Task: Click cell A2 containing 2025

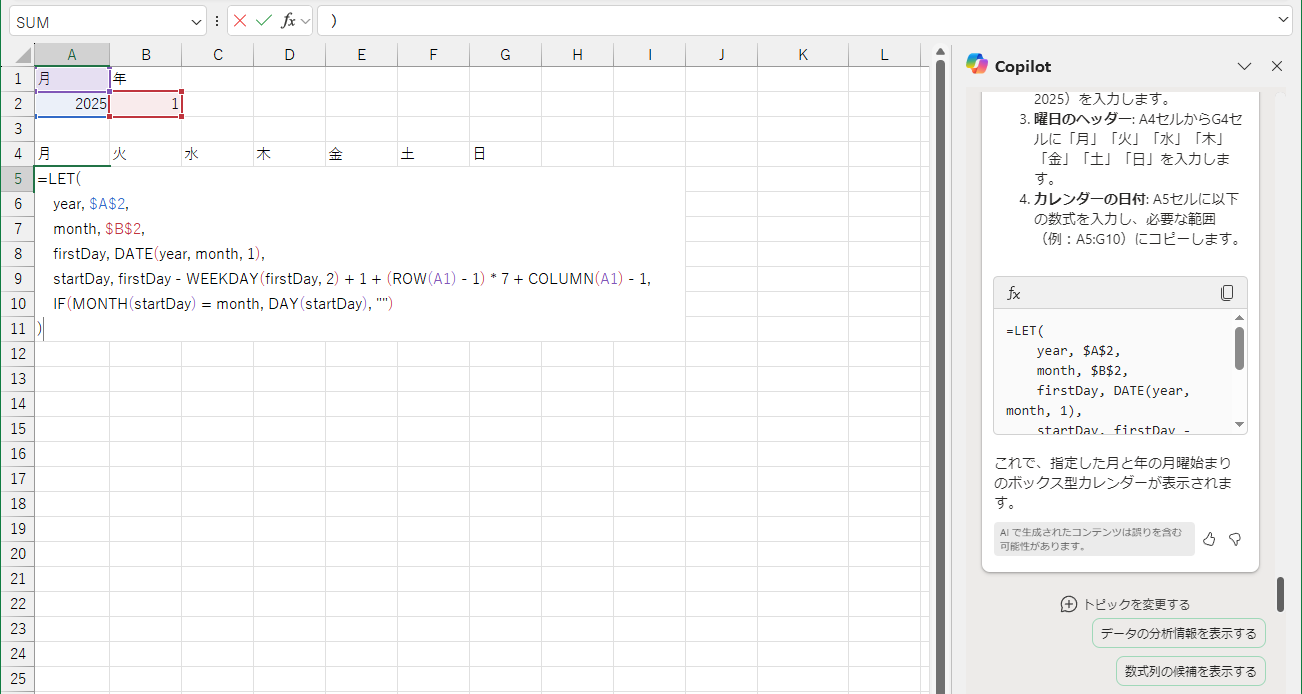Action: tap(72, 104)
